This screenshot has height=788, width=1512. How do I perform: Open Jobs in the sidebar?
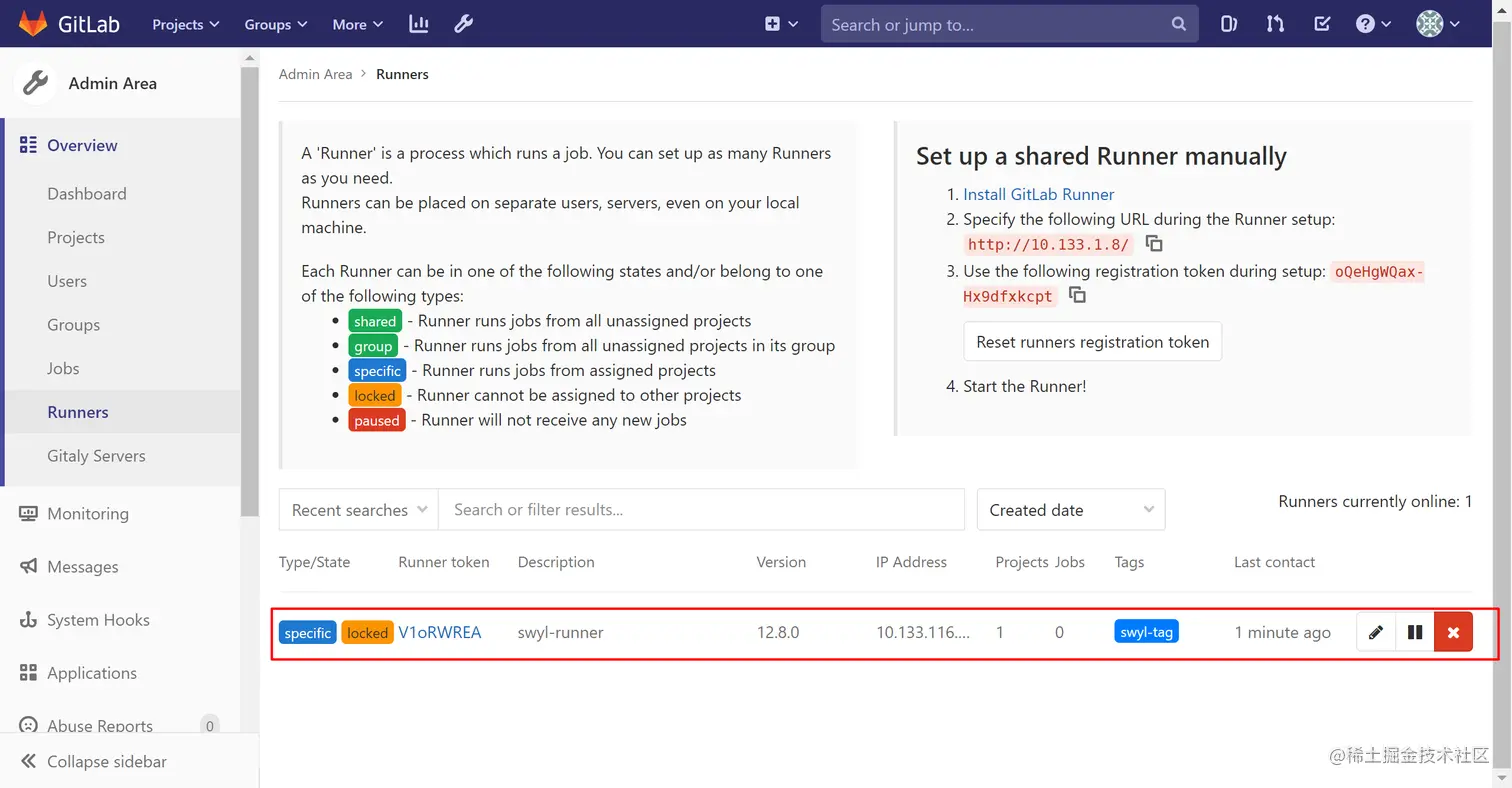point(63,368)
